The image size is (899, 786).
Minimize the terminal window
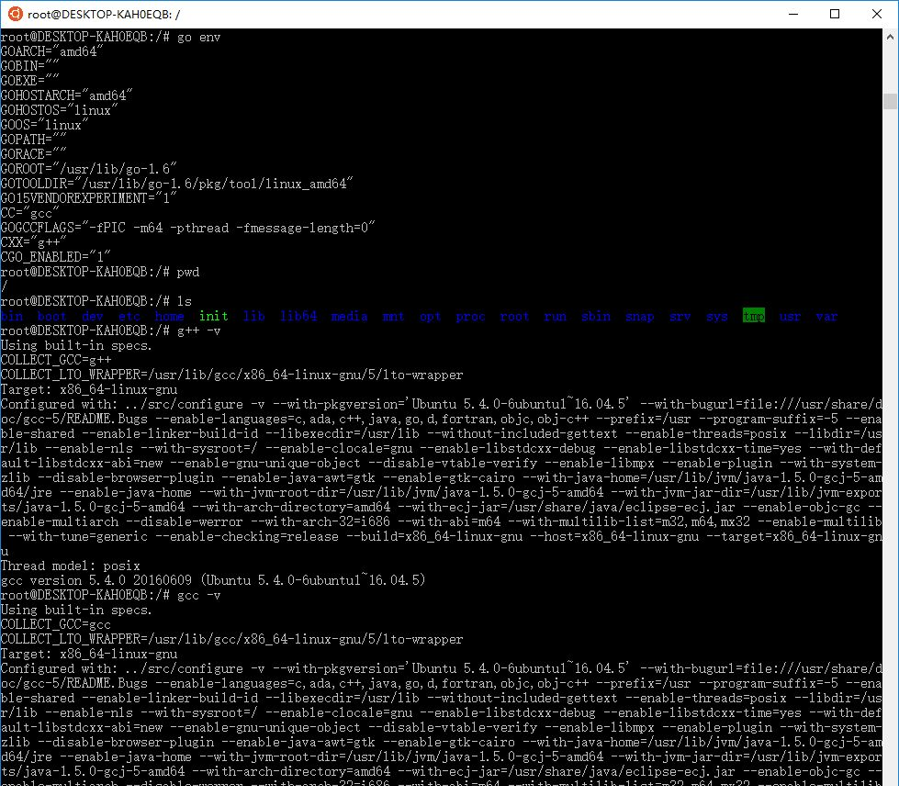click(794, 14)
